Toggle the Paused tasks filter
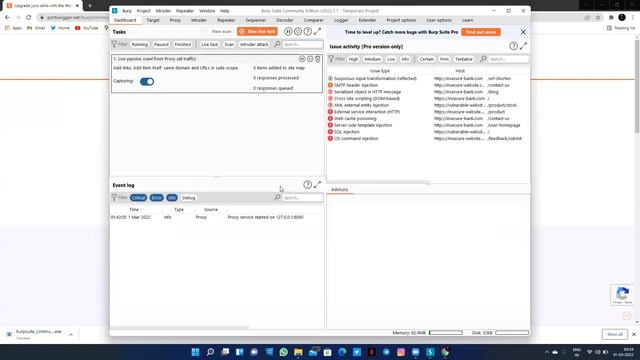This screenshot has width=640, height=360. (x=161, y=44)
